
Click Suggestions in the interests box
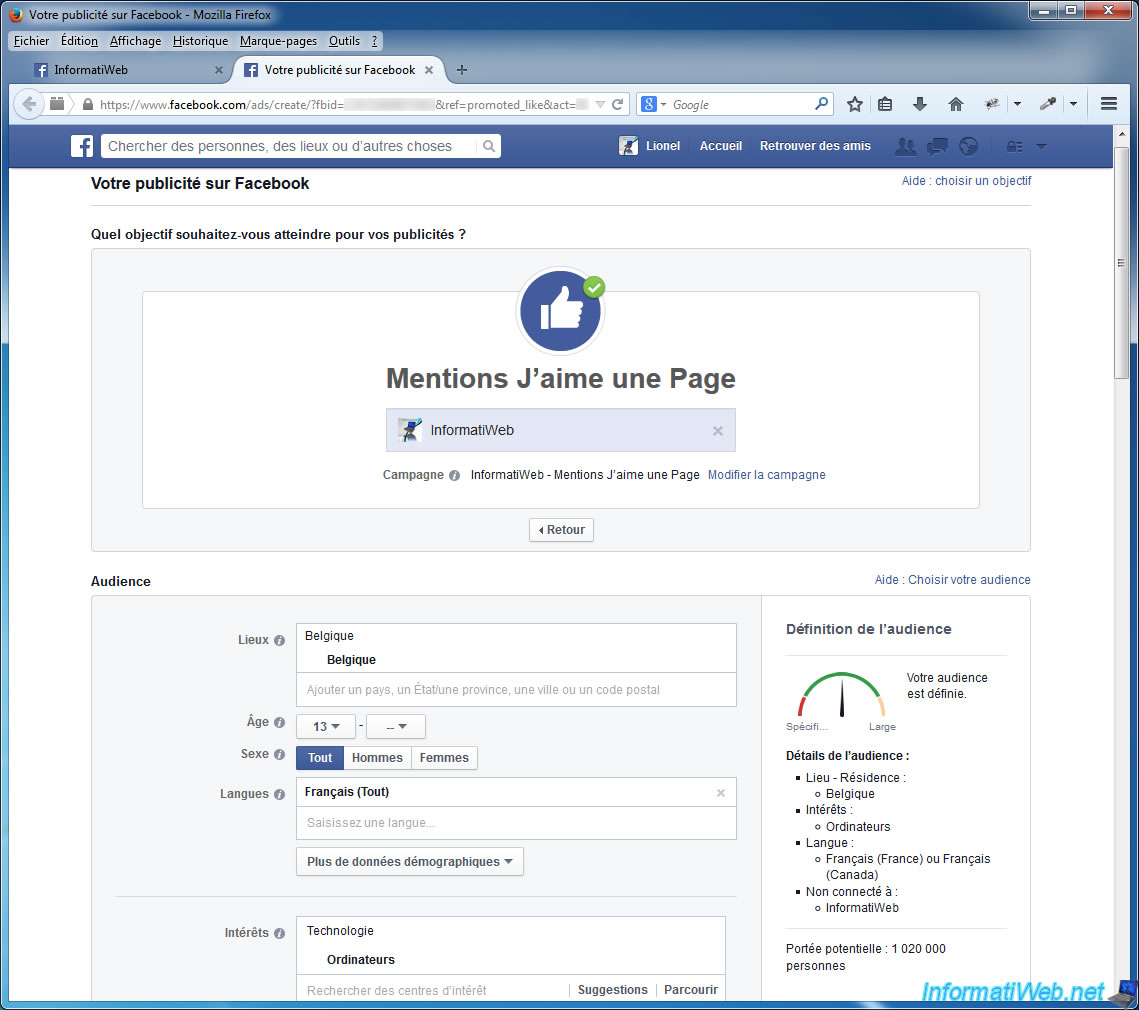coord(612,990)
